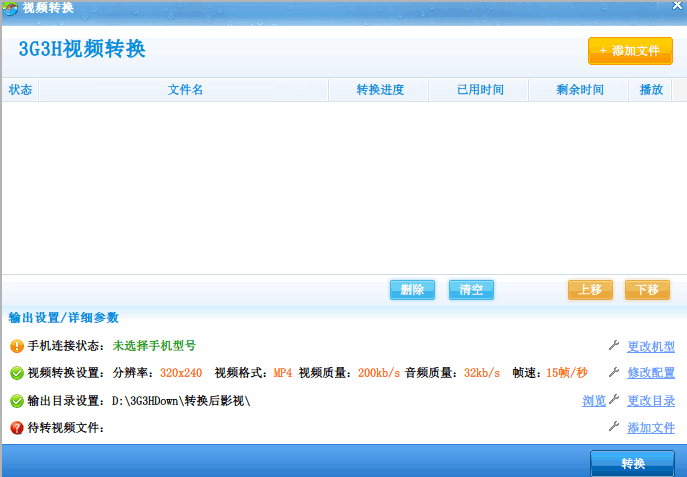The width and height of the screenshot is (687, 477).
Task: Open the 更改机型 link
Action: click(x=651, y=347)
